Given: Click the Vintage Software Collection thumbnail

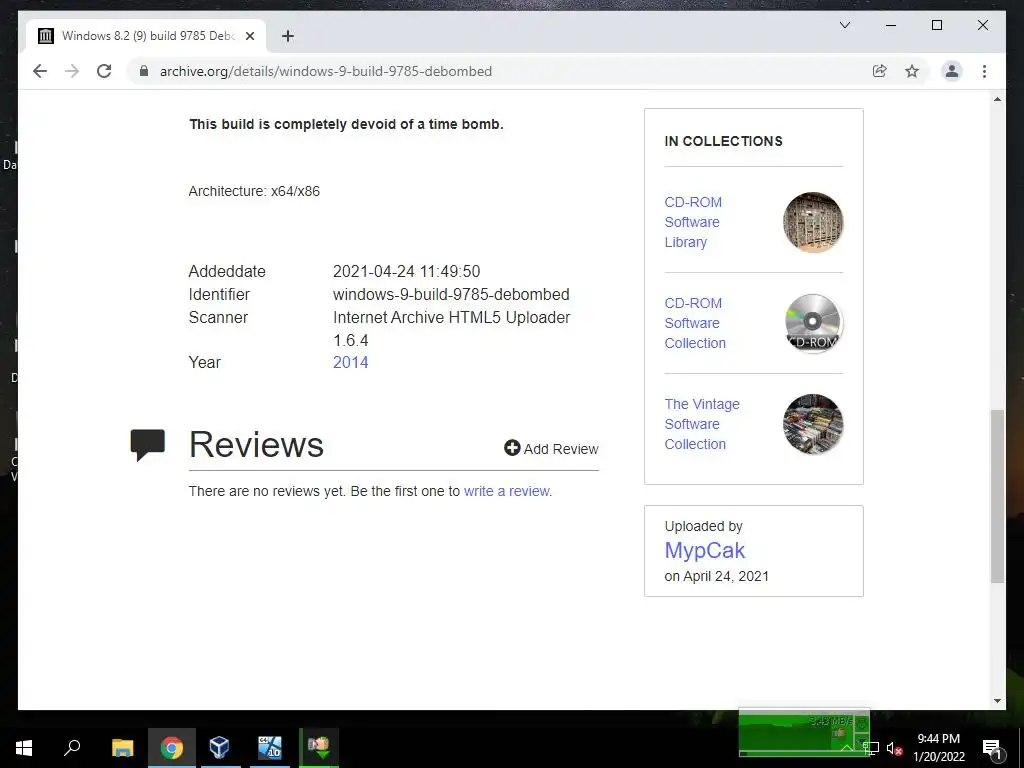Looking at the screenshot, I should pyautogui.click(x=813, y=424).
